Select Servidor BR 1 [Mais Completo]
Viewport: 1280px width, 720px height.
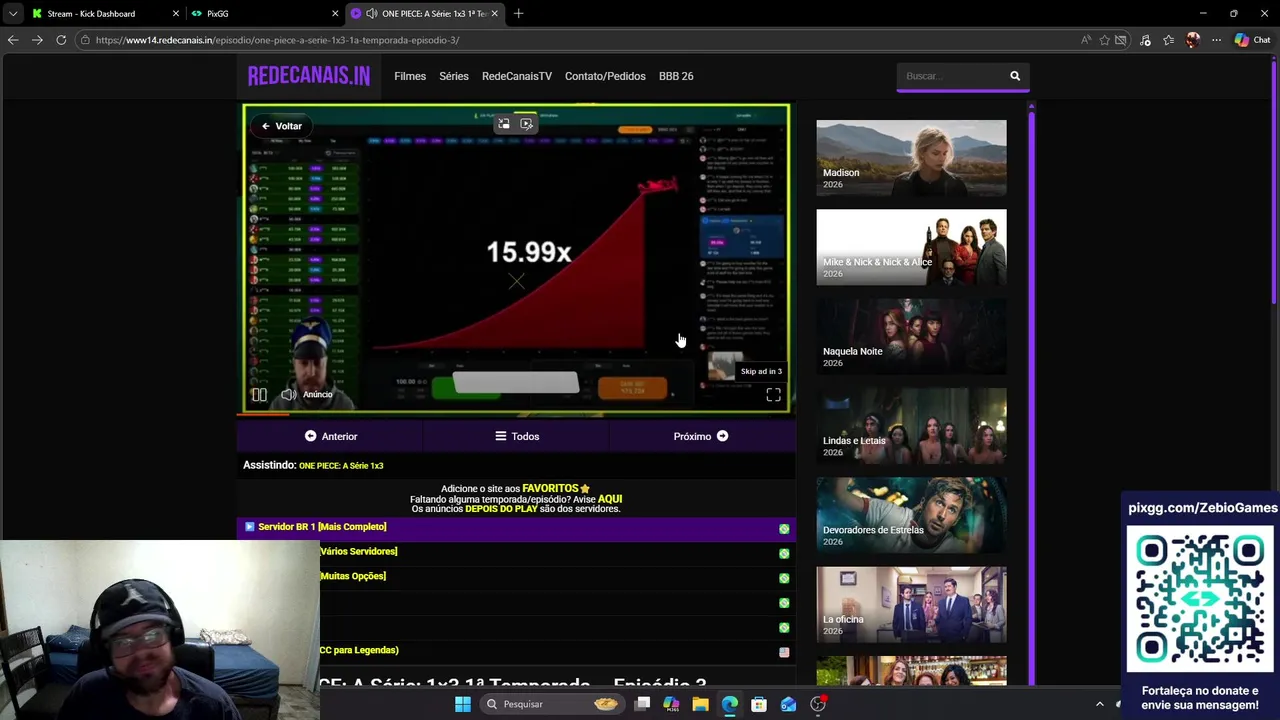coord(516,527)
